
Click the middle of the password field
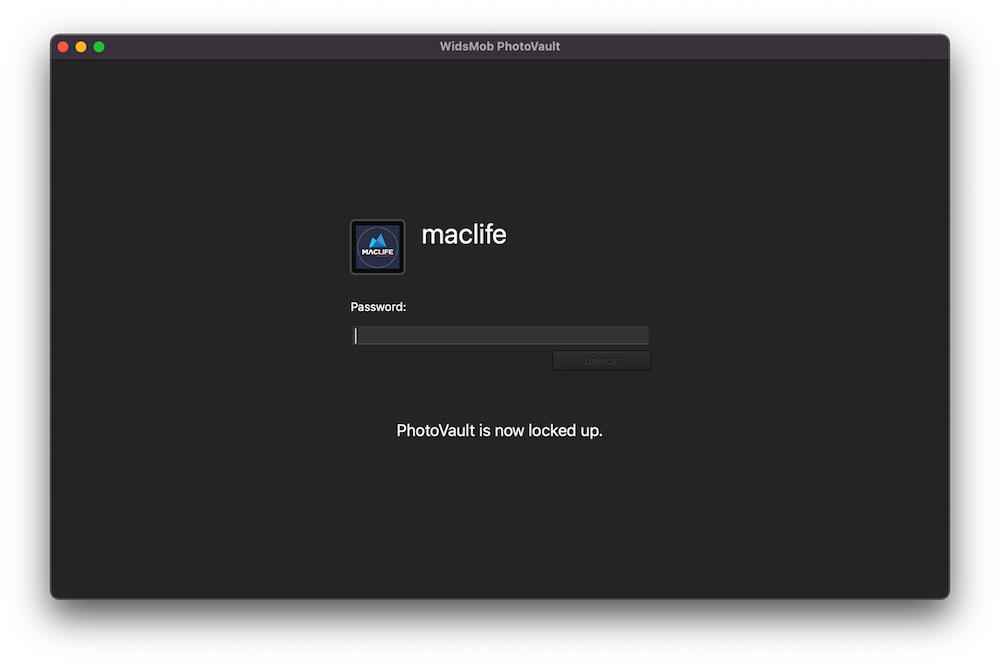pos(500,336)
